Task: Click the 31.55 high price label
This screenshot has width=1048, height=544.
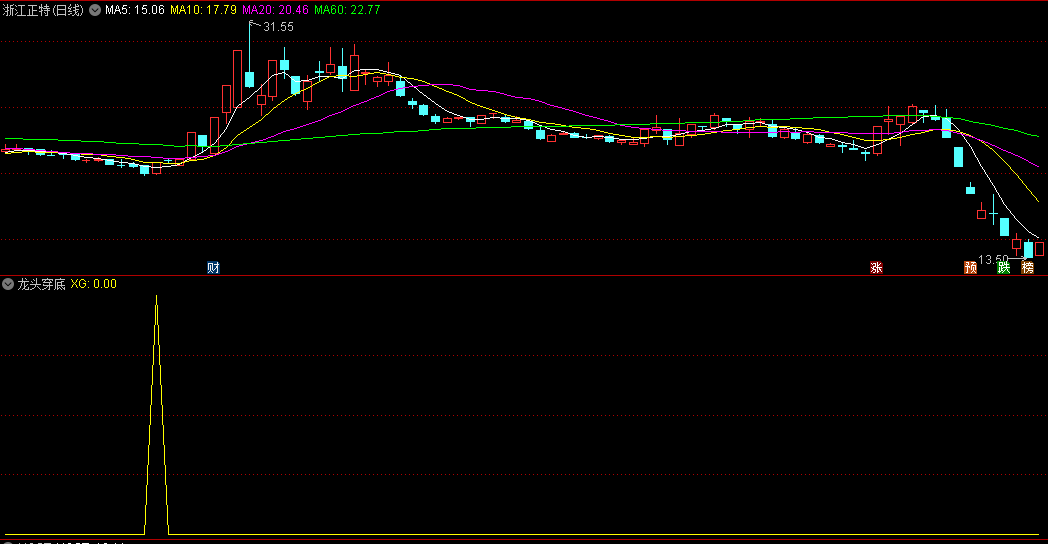Action: click(x=278, y=27)
